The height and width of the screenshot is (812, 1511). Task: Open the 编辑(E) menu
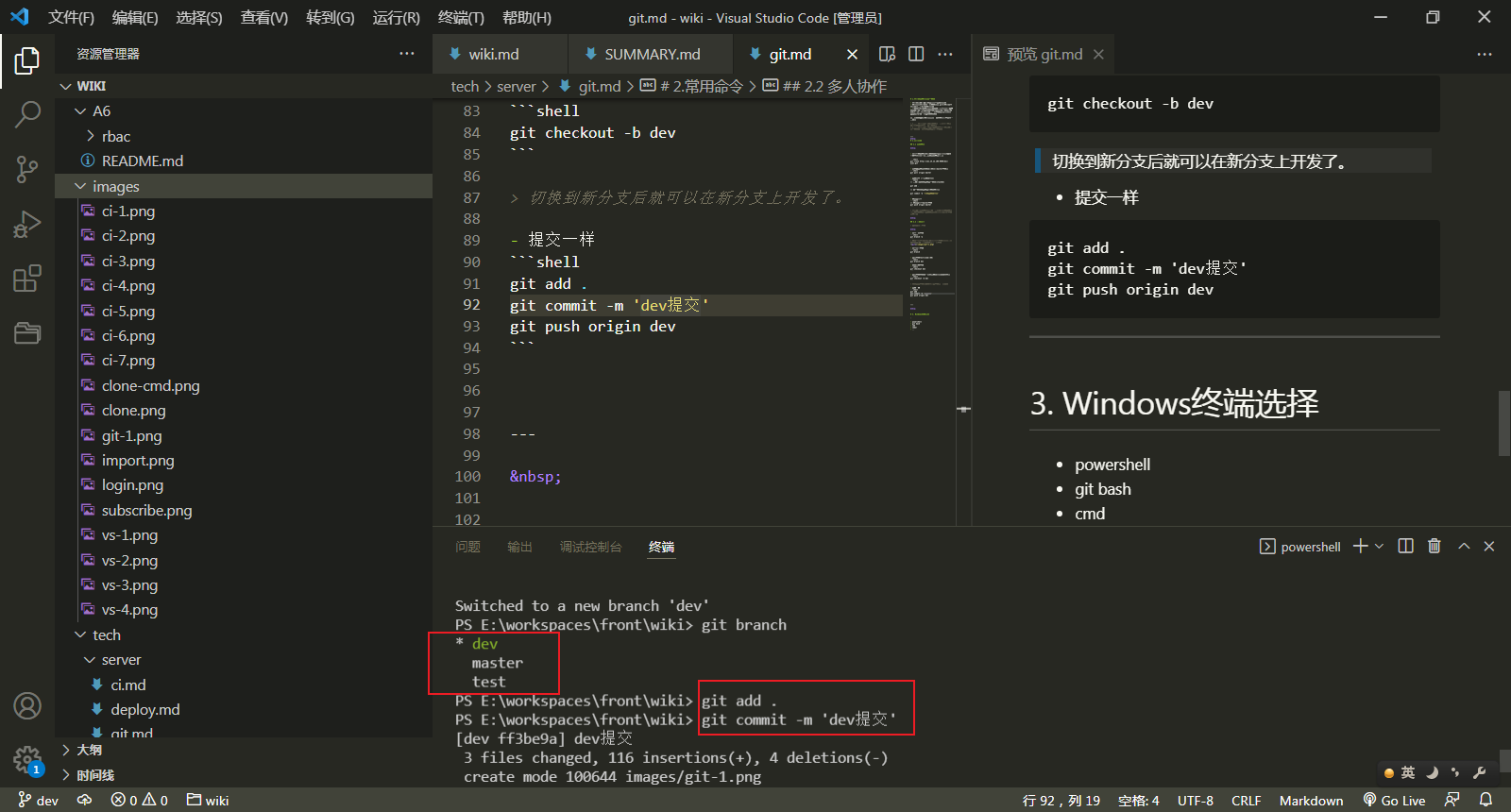[x=135, y=17]
